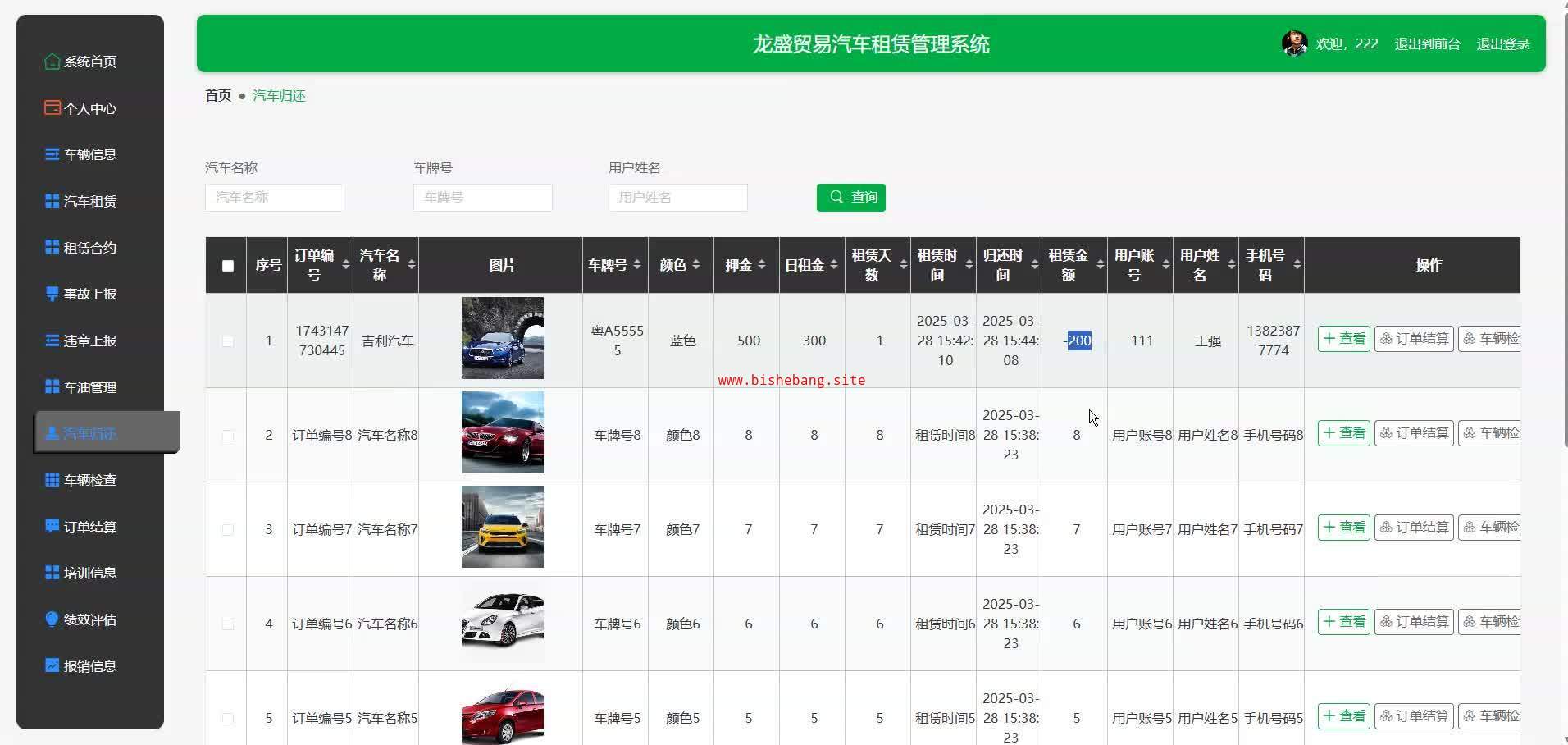Toggle the select-all checkbox in table header
The width and height of the screenshot is (1568, 745).
228,266
